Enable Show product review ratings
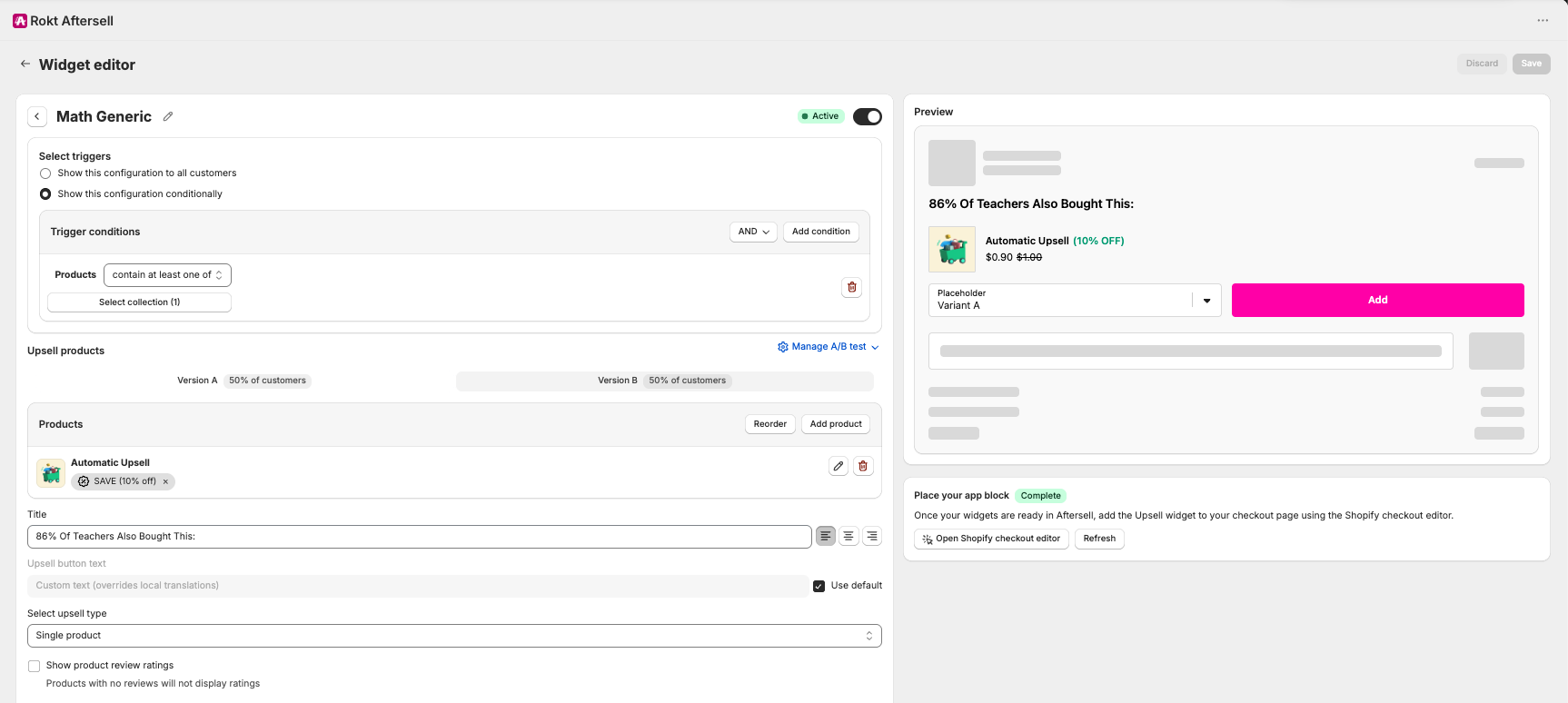 [x=35, y=666]
